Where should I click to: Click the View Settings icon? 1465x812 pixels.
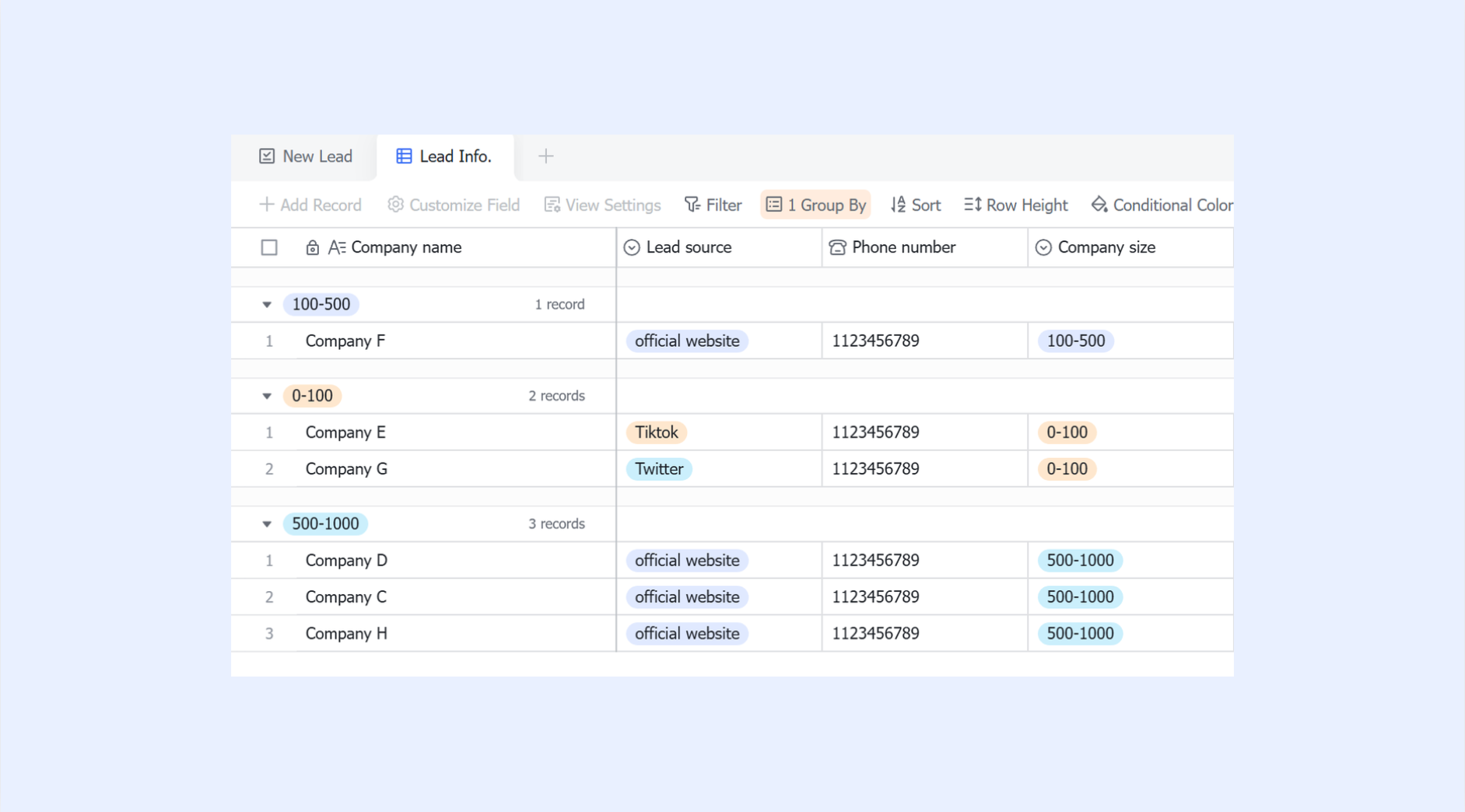(552, 205)
